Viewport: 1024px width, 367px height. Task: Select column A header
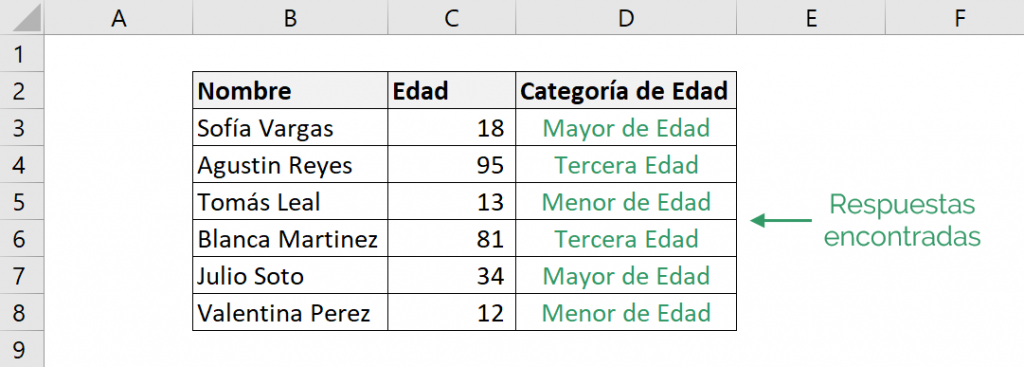click(x=118, y=18)
